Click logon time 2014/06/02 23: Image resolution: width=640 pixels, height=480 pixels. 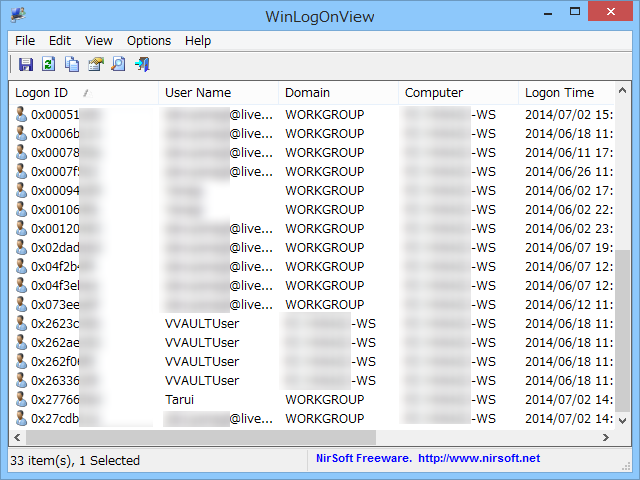coord(569,229)
